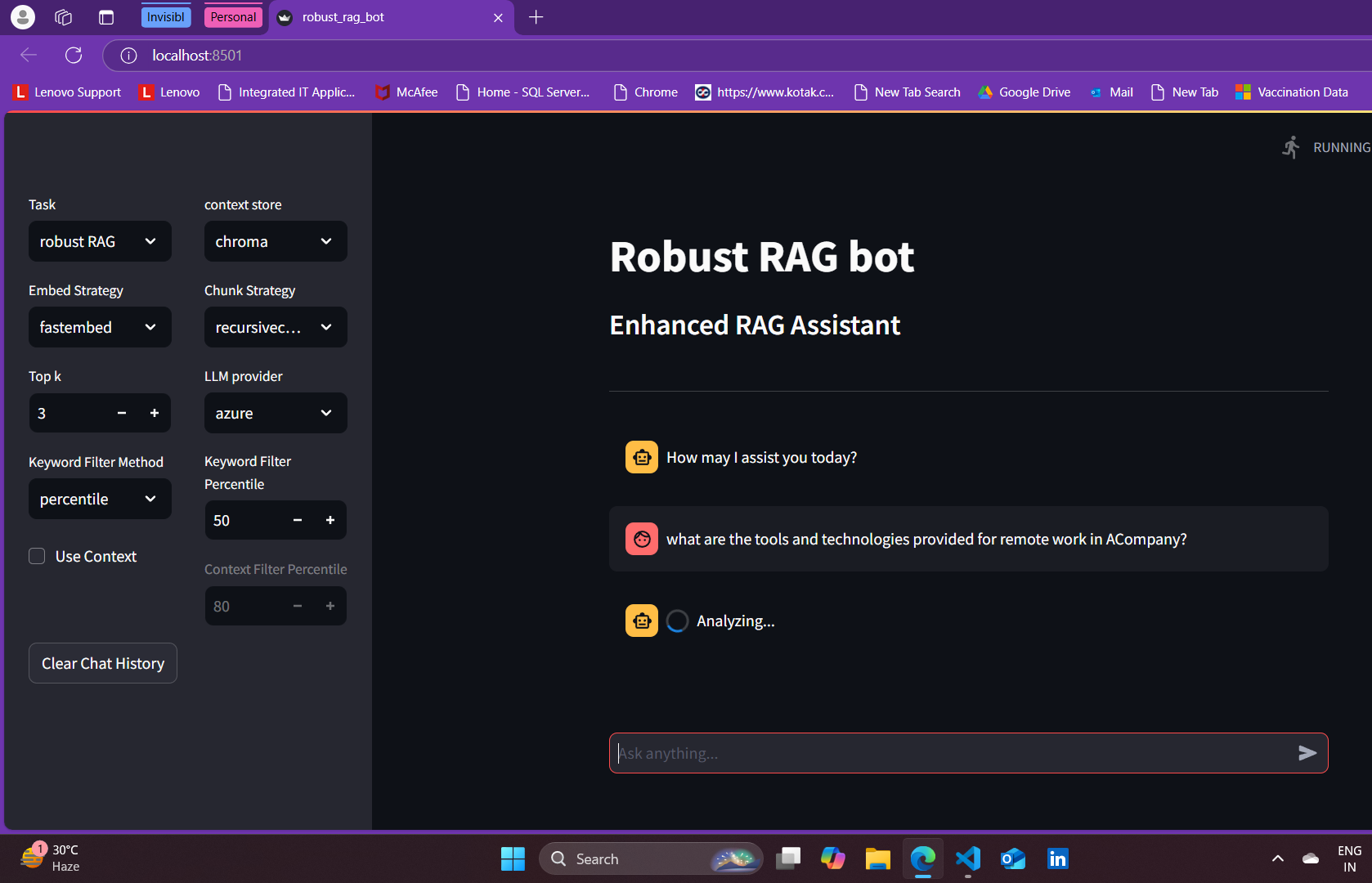Launch LinkedIn from the taskbar
This screenshot has height=883, width=1372.
tap(1056, 858)
